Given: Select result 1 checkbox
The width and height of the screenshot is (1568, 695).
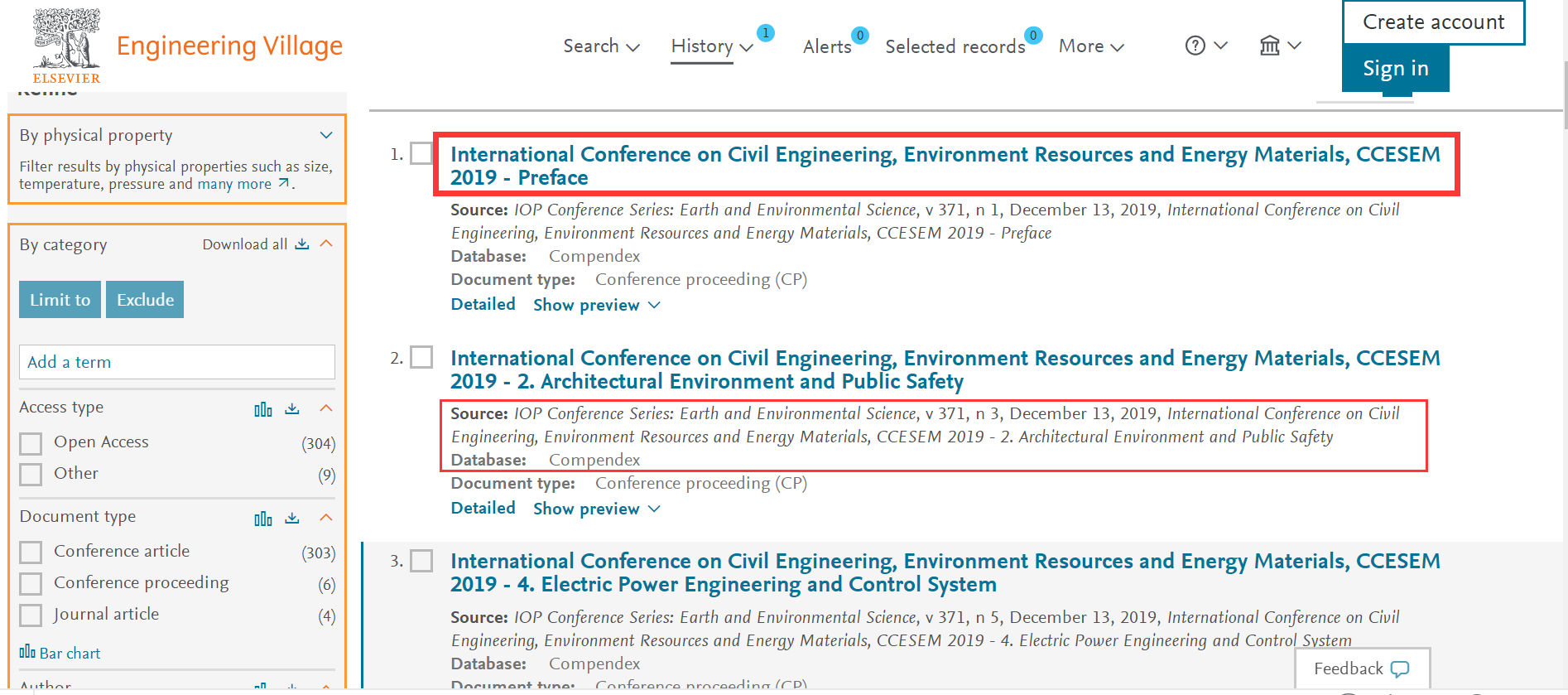Looking at the screenshot, I should [x=421, y=153].
